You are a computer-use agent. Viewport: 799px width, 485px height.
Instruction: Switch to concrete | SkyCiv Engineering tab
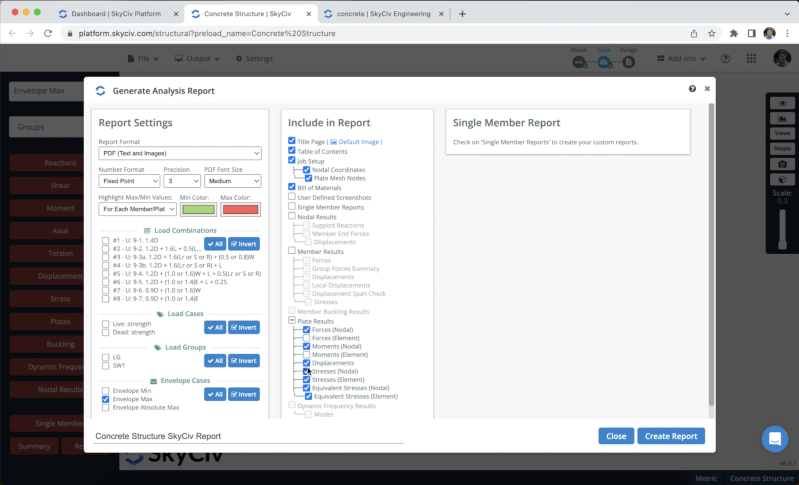tap(383, 14)
